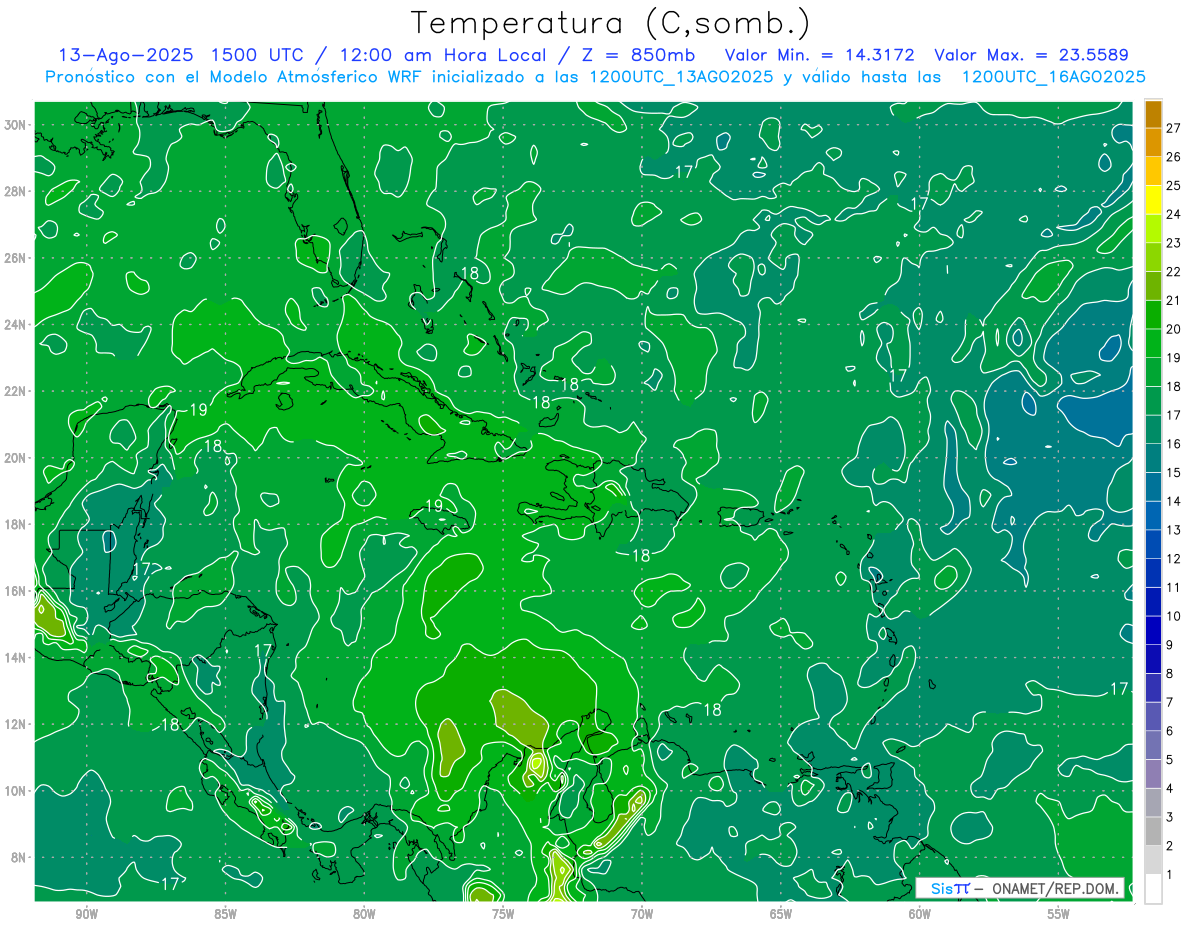The height and width of the screenshot is (927, 1200).
Task: Click the '1200UTC_16AGO2025' valid-until text
Action: tap(1053, 77)
